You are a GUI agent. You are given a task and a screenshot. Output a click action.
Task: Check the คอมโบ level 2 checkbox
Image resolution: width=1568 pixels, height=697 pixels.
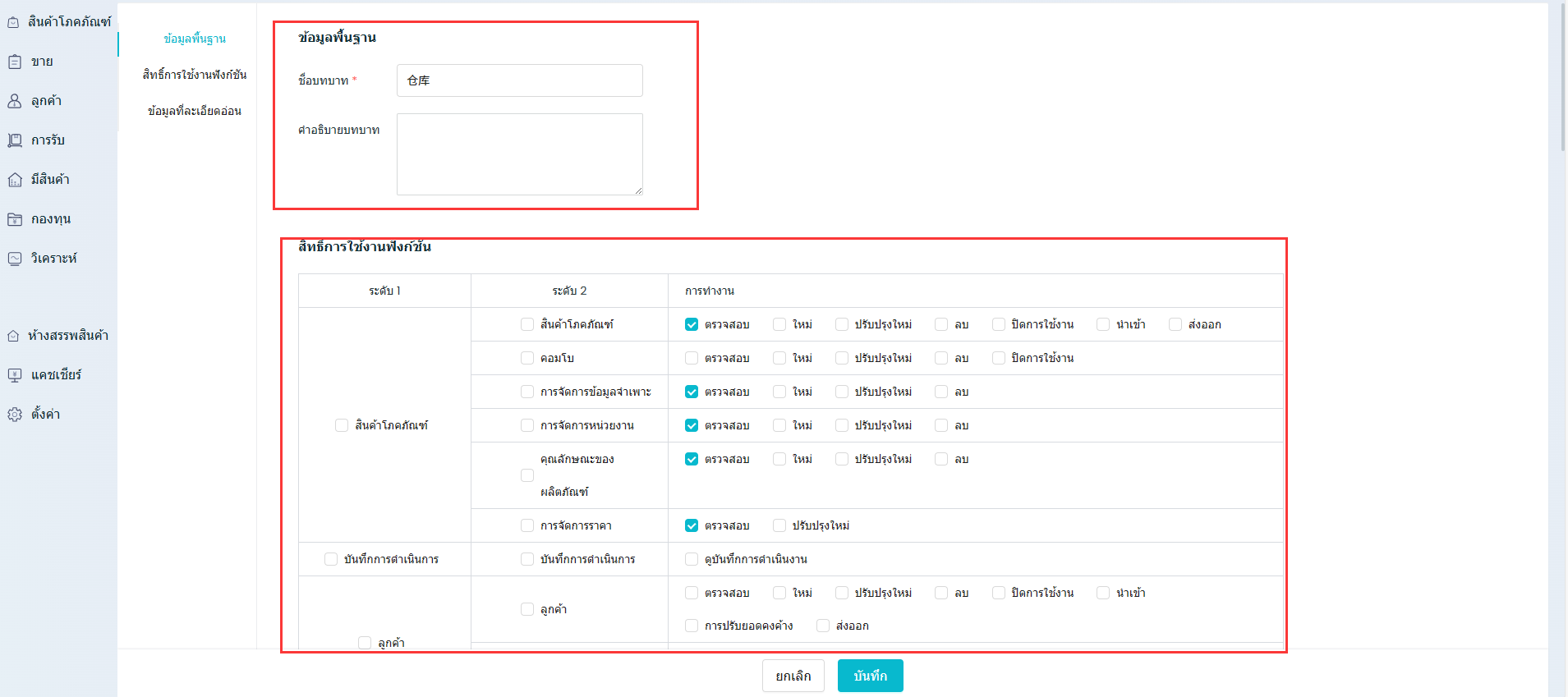[x=527, y=358]
